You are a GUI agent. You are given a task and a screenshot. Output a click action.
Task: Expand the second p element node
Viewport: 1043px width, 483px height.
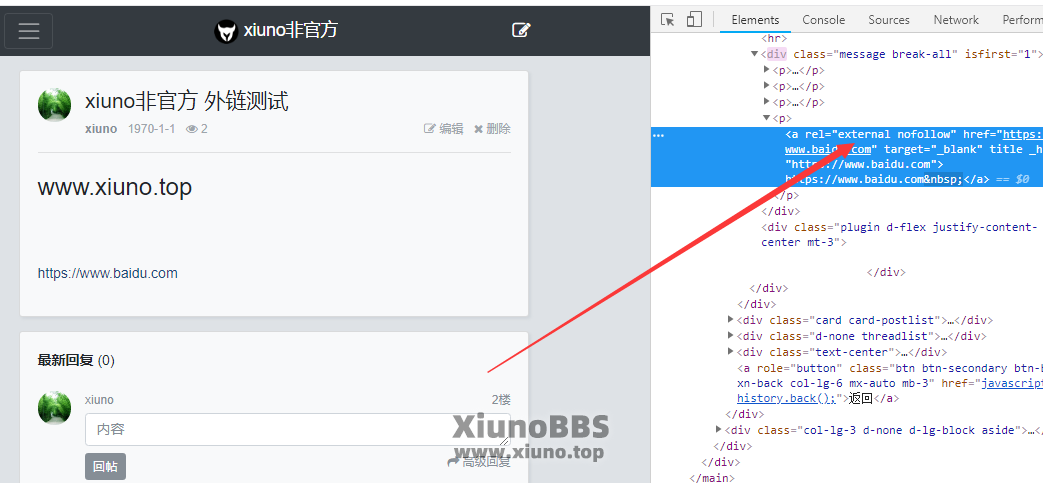pos(767,86)
